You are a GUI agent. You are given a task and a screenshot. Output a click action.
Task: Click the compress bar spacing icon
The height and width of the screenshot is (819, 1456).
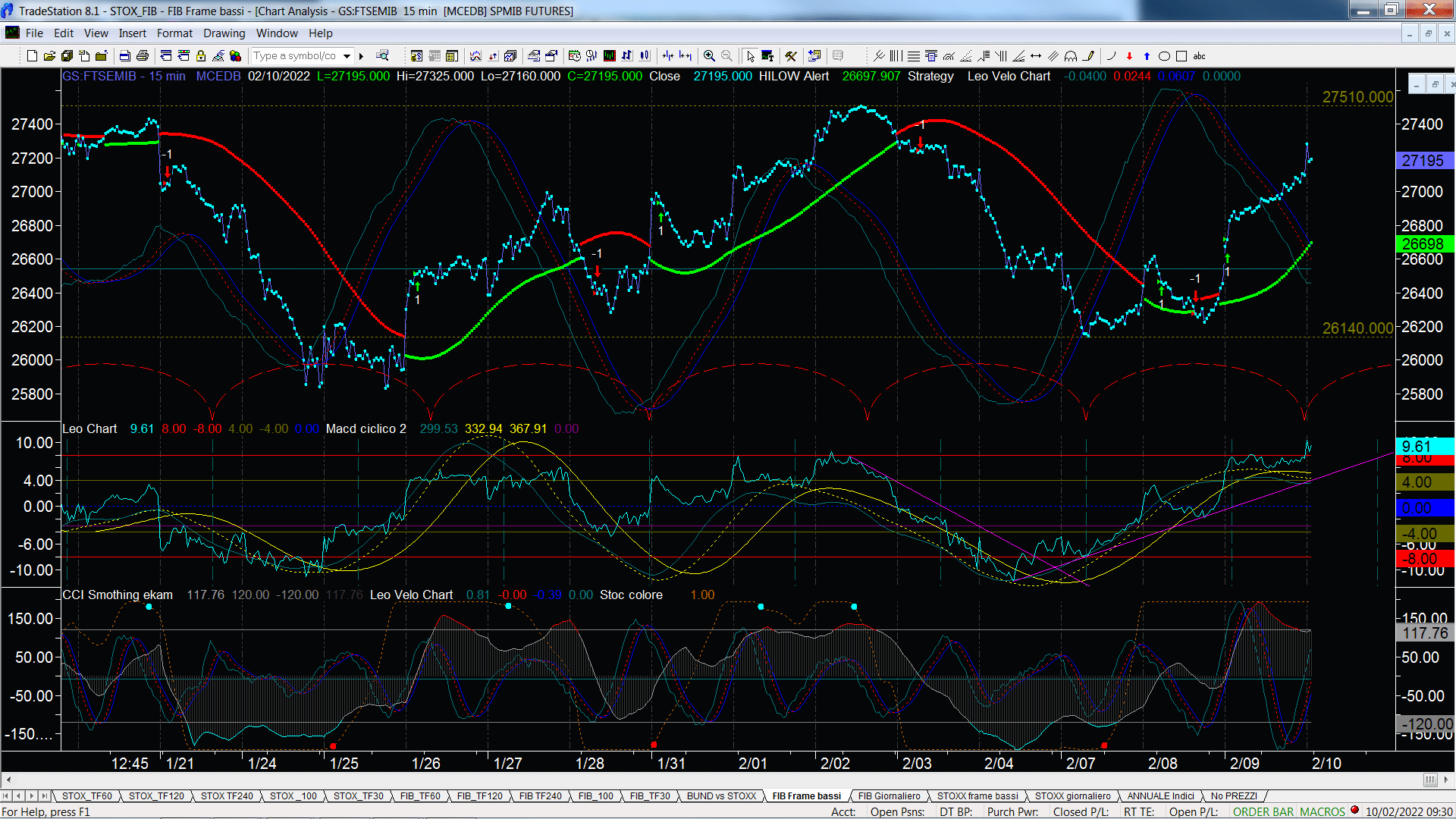point(667,56)
